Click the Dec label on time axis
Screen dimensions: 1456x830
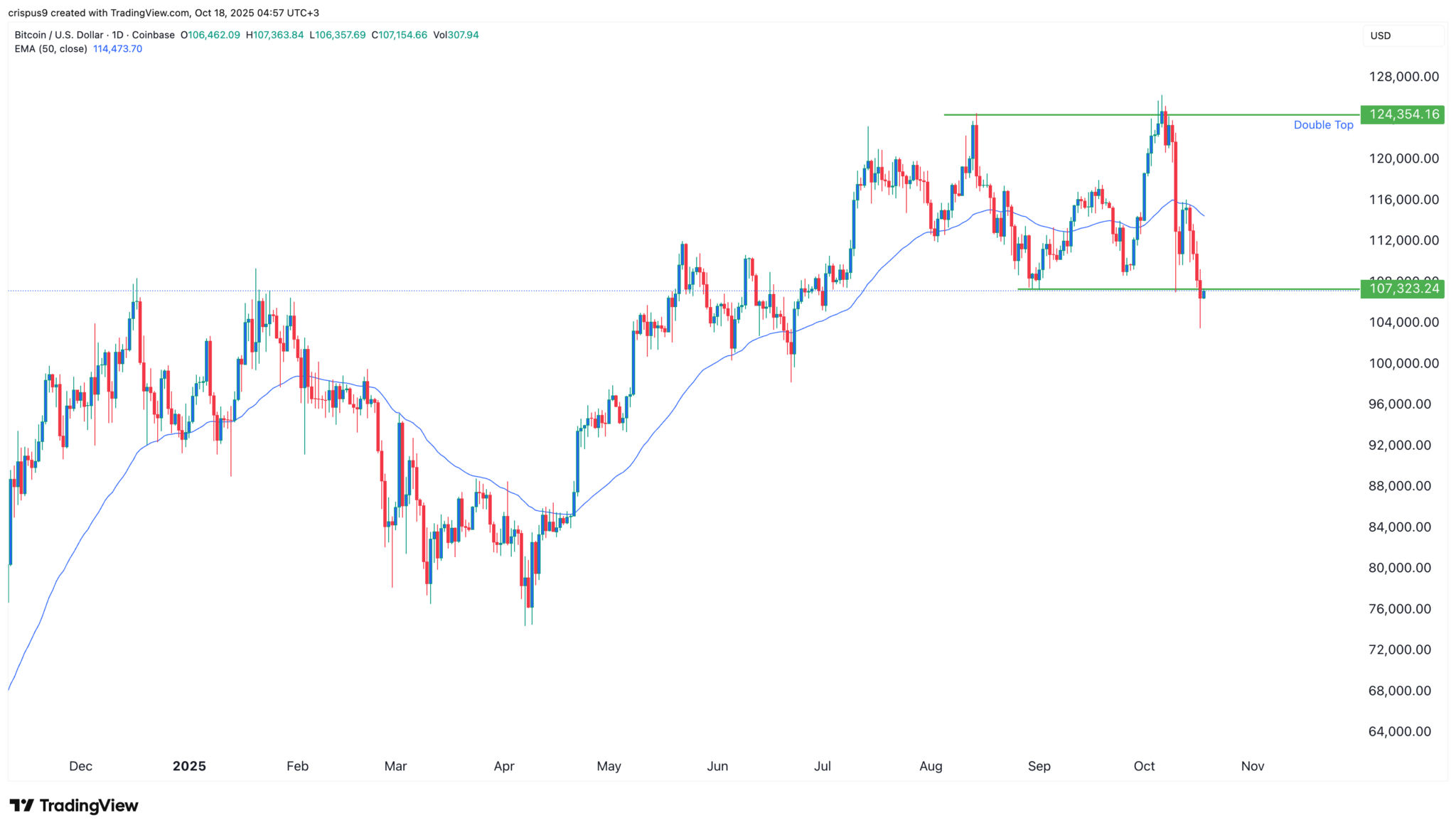coord(80,766)
